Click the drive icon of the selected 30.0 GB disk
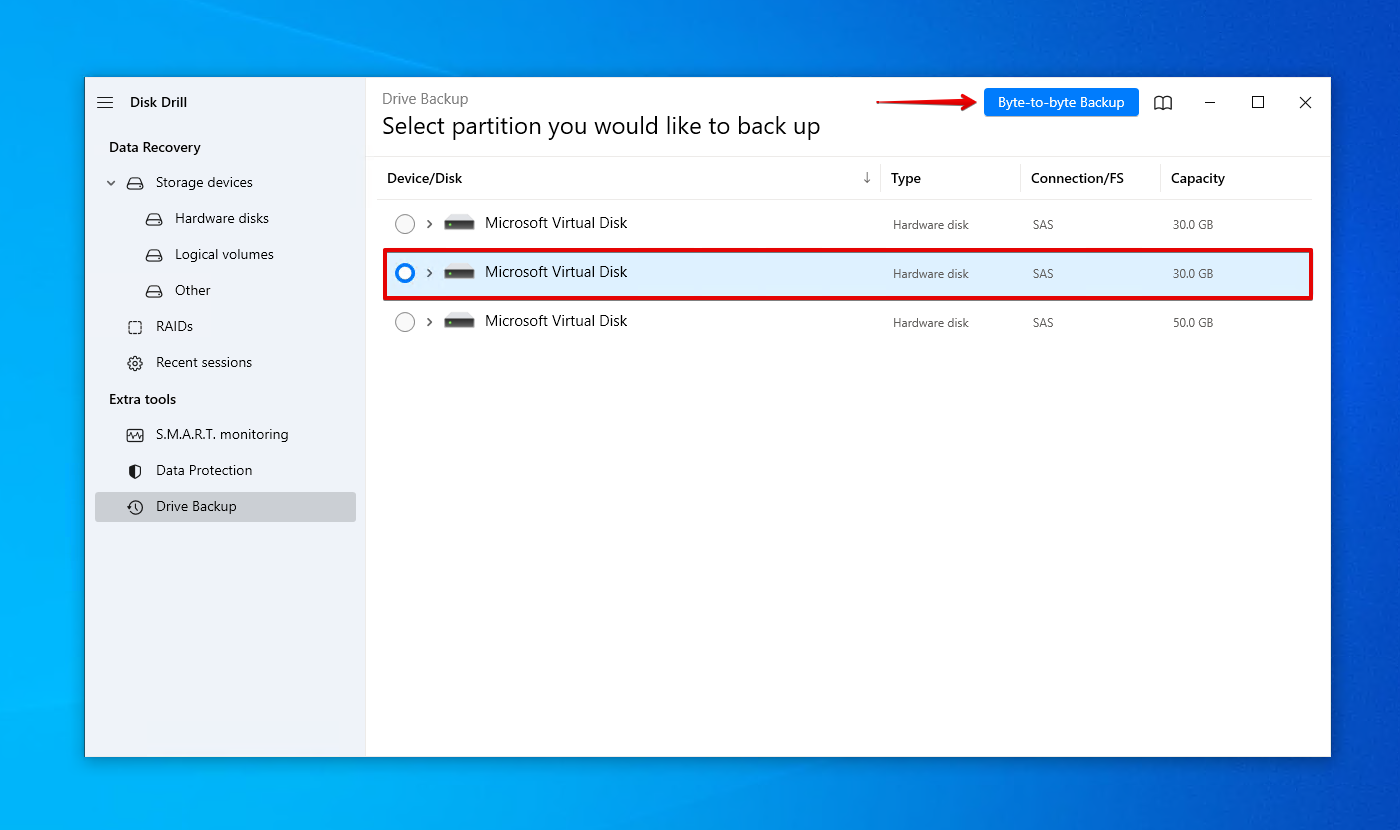Viewport: 1400px width, 830px height. [x=459, y=273]
